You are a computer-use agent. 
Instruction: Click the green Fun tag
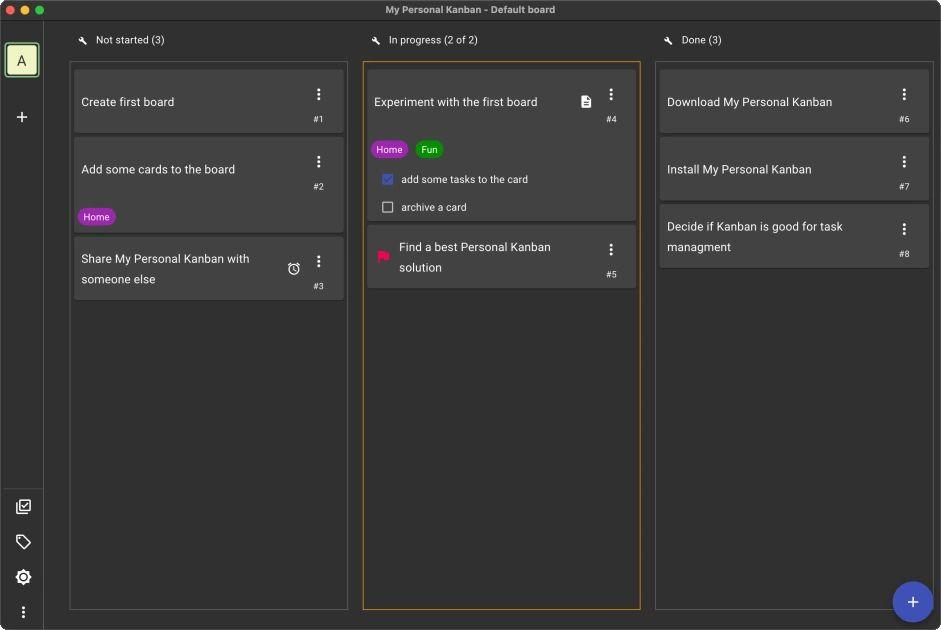pos(429,149)
